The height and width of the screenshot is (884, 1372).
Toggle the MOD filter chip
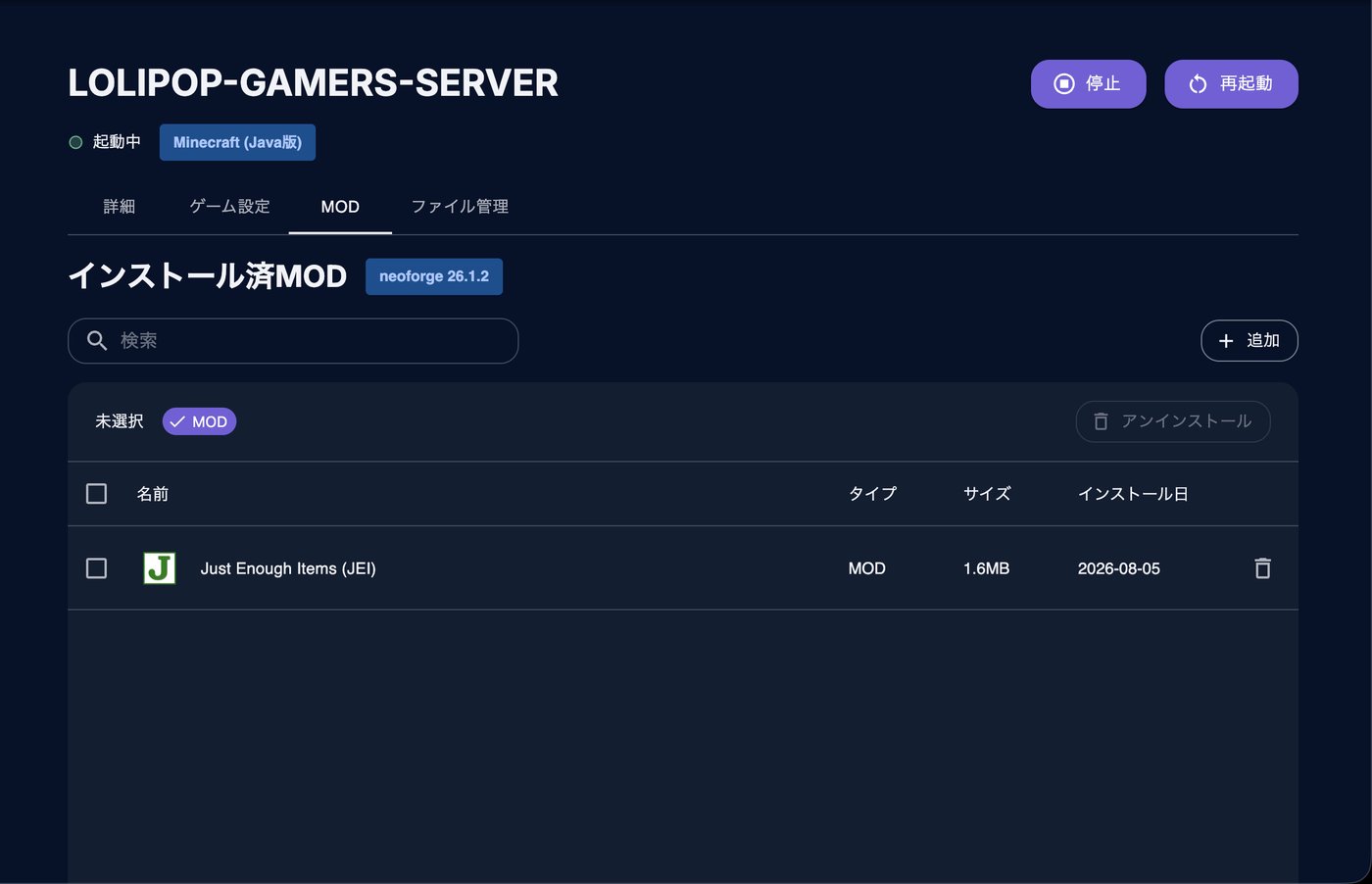pos(199,421)
